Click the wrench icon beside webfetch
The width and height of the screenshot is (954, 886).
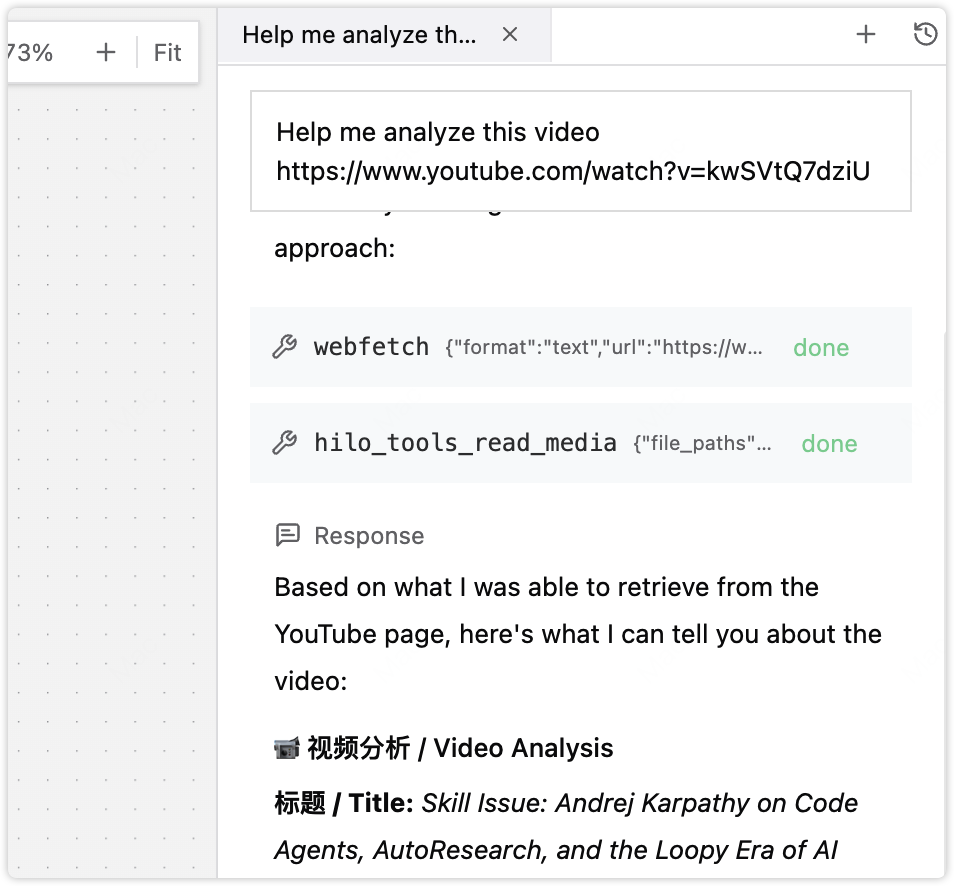tap(284, 347)
